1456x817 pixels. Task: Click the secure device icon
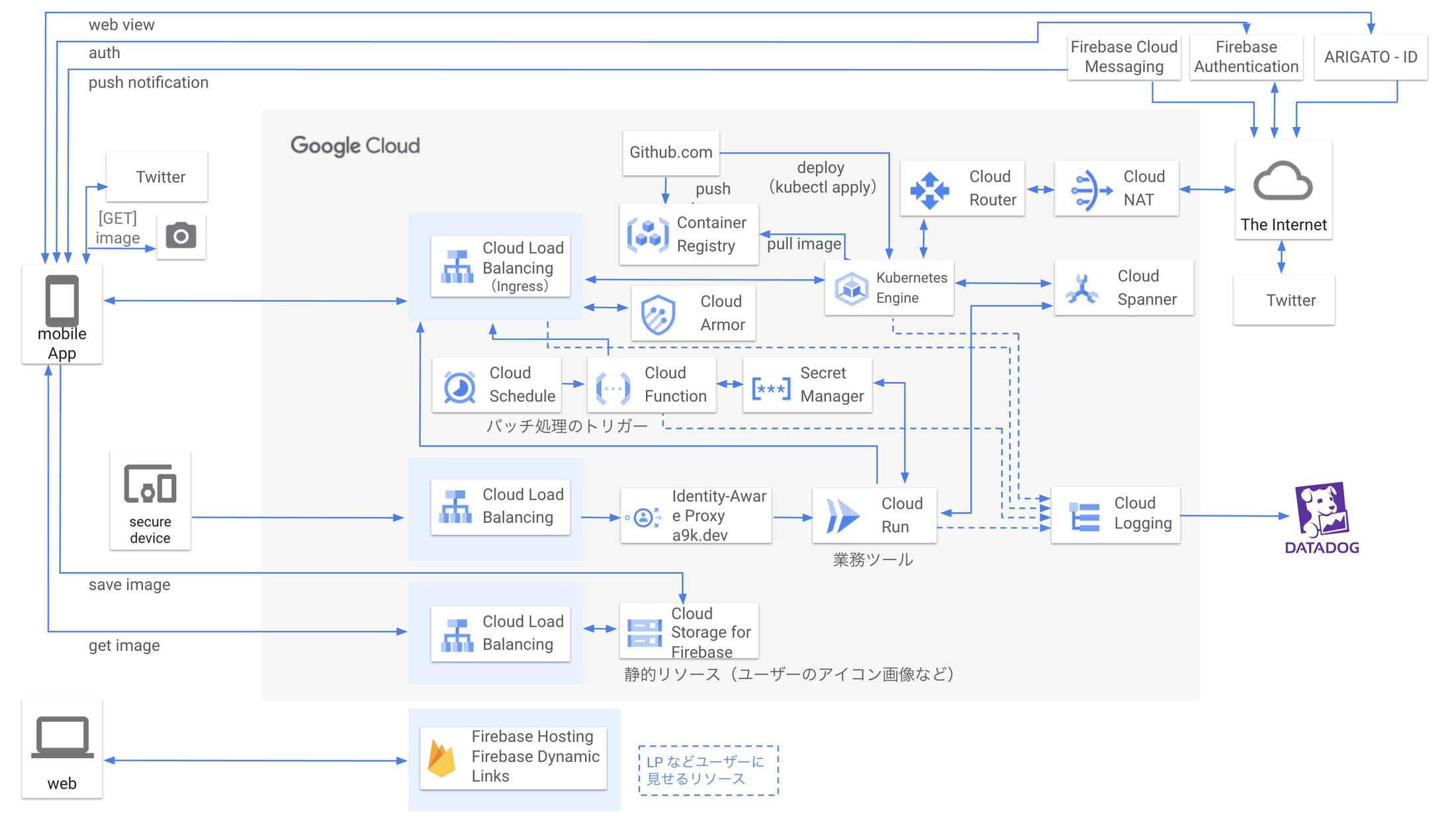[150, 484]
